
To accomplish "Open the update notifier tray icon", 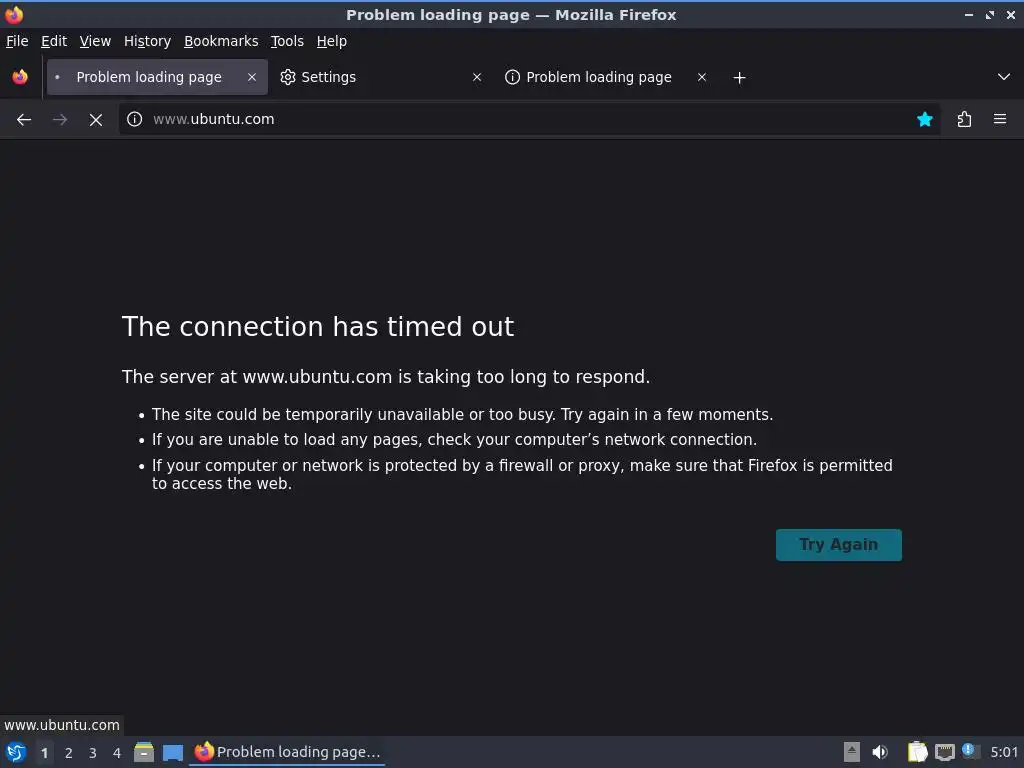I will pyautogui.click(x=970, y=752).
